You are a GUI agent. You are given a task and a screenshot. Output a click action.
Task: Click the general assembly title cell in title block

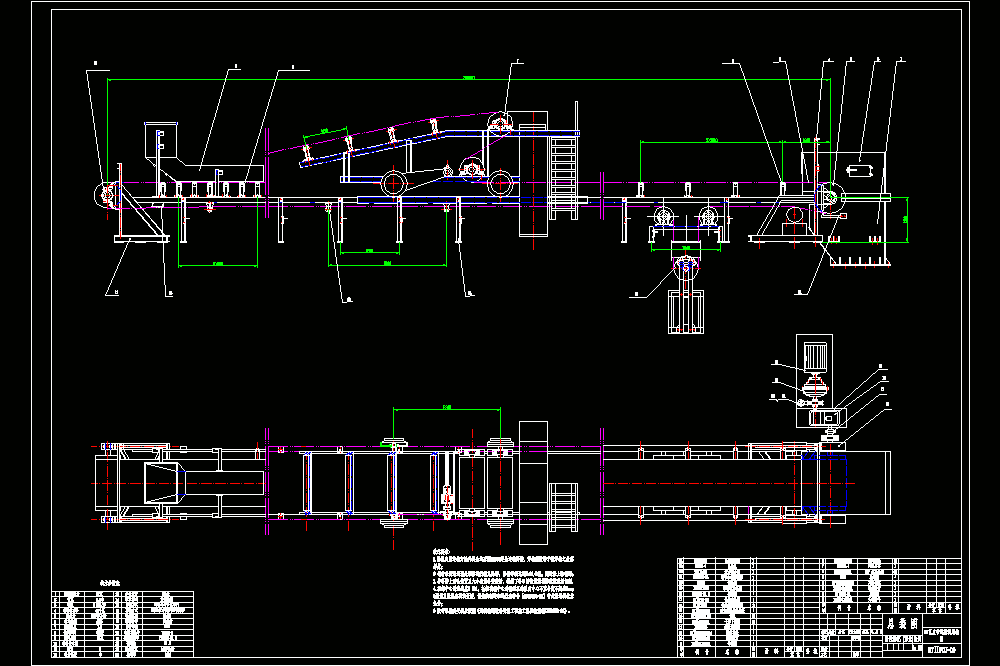pyautogui.click(x=903, y=622)
